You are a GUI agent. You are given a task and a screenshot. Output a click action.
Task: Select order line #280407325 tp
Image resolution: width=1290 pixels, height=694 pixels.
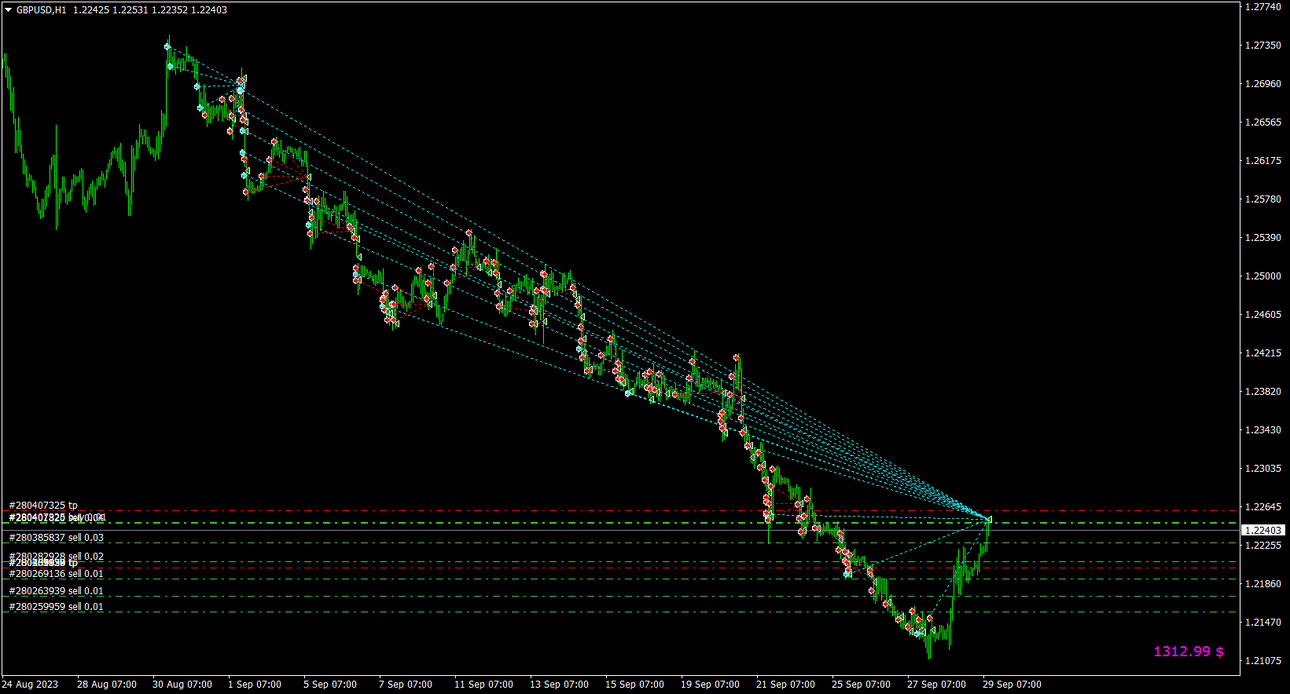pyautogui.click(x=43, y=506)
